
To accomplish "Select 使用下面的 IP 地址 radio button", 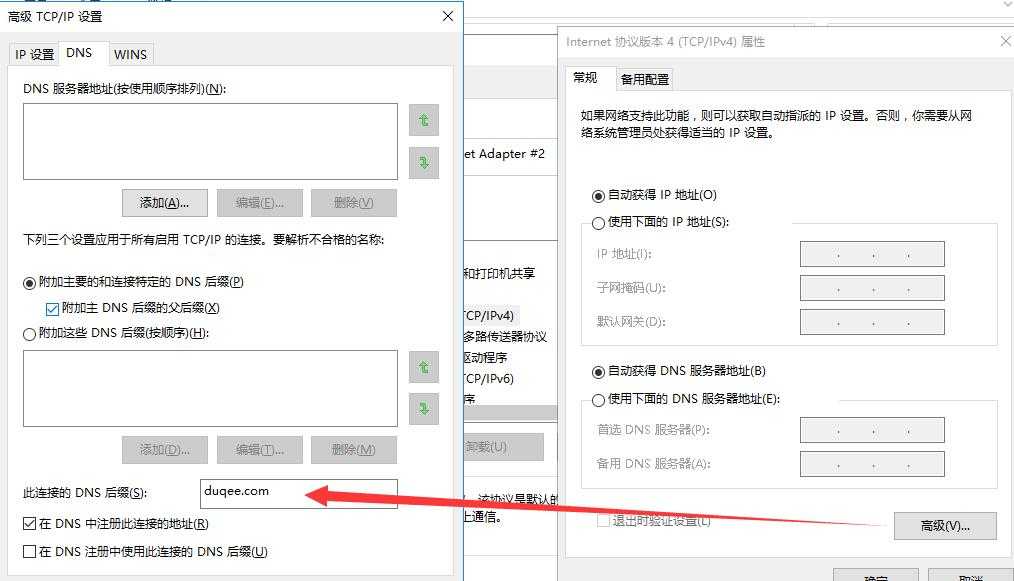I will [x=660, y=222].
